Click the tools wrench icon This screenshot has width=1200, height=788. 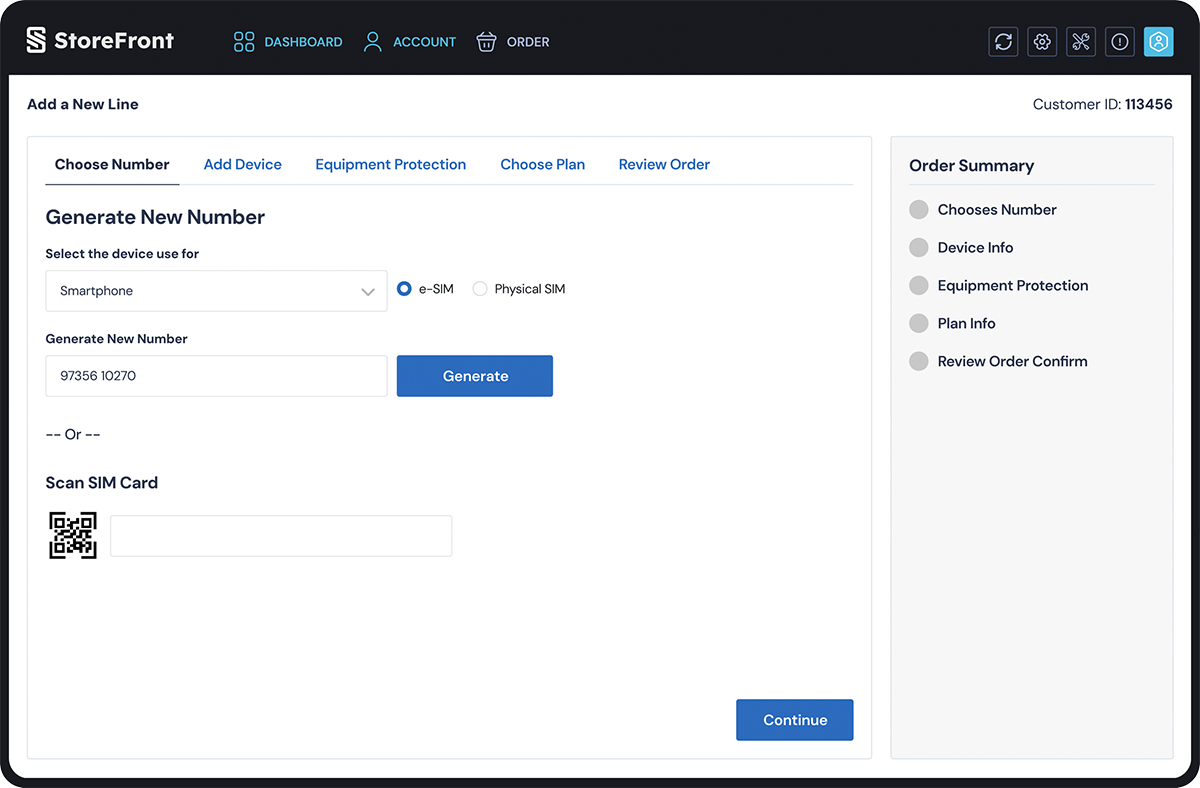point(1081,42)
